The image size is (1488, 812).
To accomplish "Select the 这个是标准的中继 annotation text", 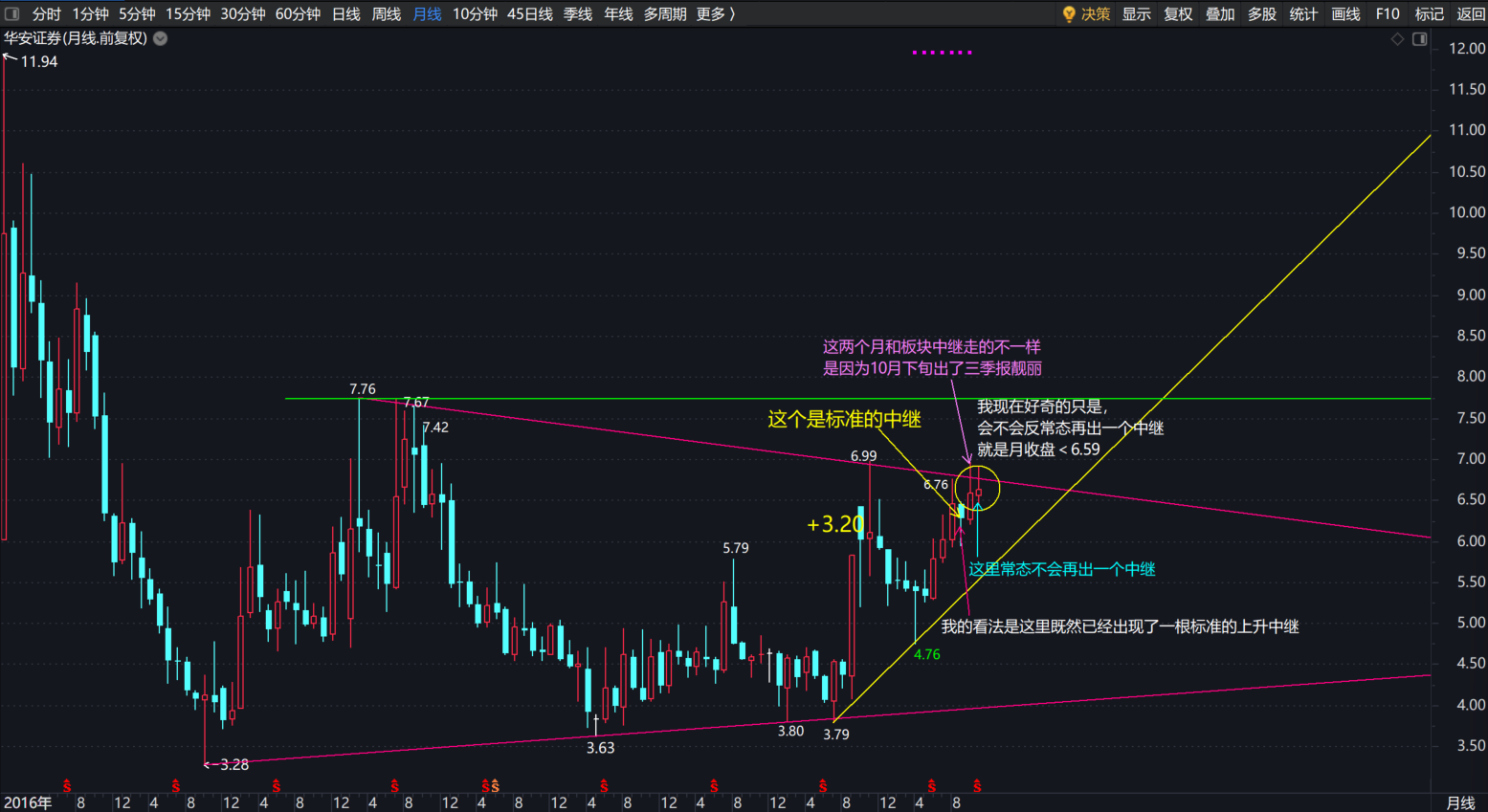I will 844,419.
